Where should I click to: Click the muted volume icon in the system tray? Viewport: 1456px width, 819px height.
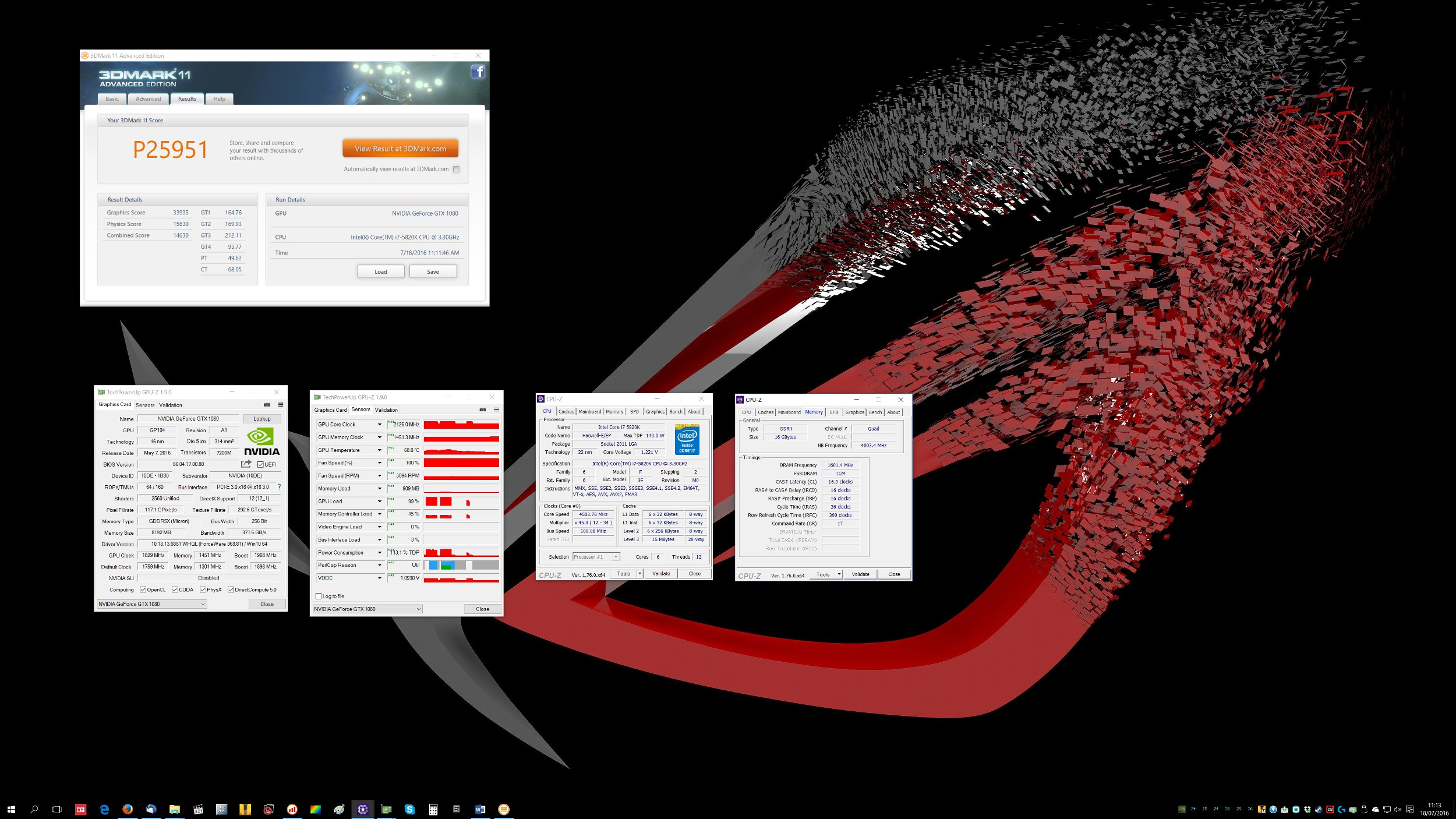click(x=1398, y=809)
